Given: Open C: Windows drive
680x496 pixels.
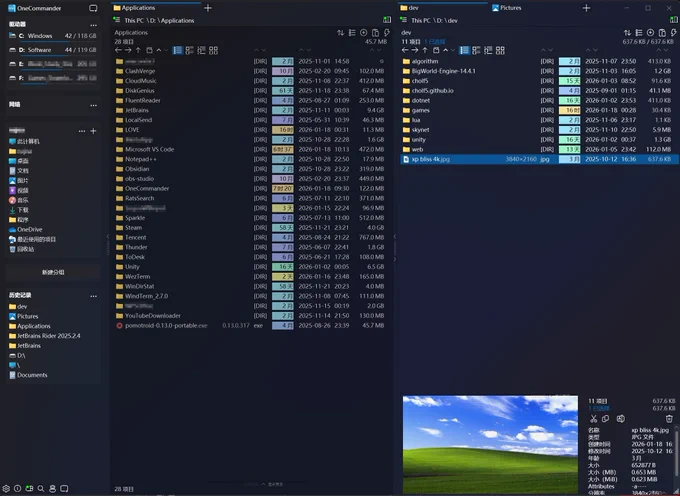Looking at the screenshot, I should pos(53,36).
